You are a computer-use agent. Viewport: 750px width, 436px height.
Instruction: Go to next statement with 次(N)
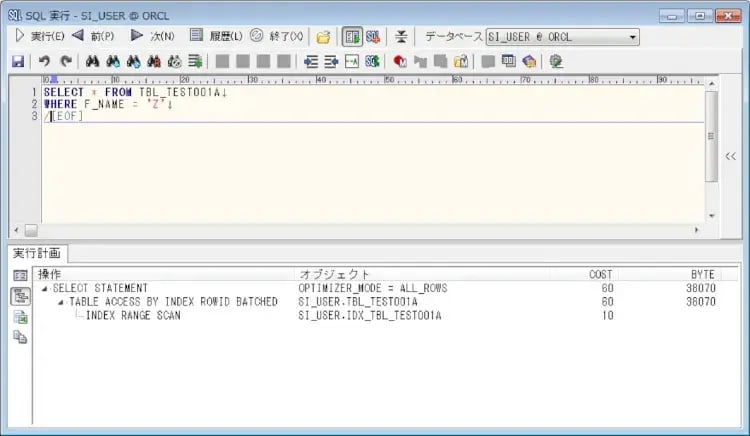[x=153, y=36]
